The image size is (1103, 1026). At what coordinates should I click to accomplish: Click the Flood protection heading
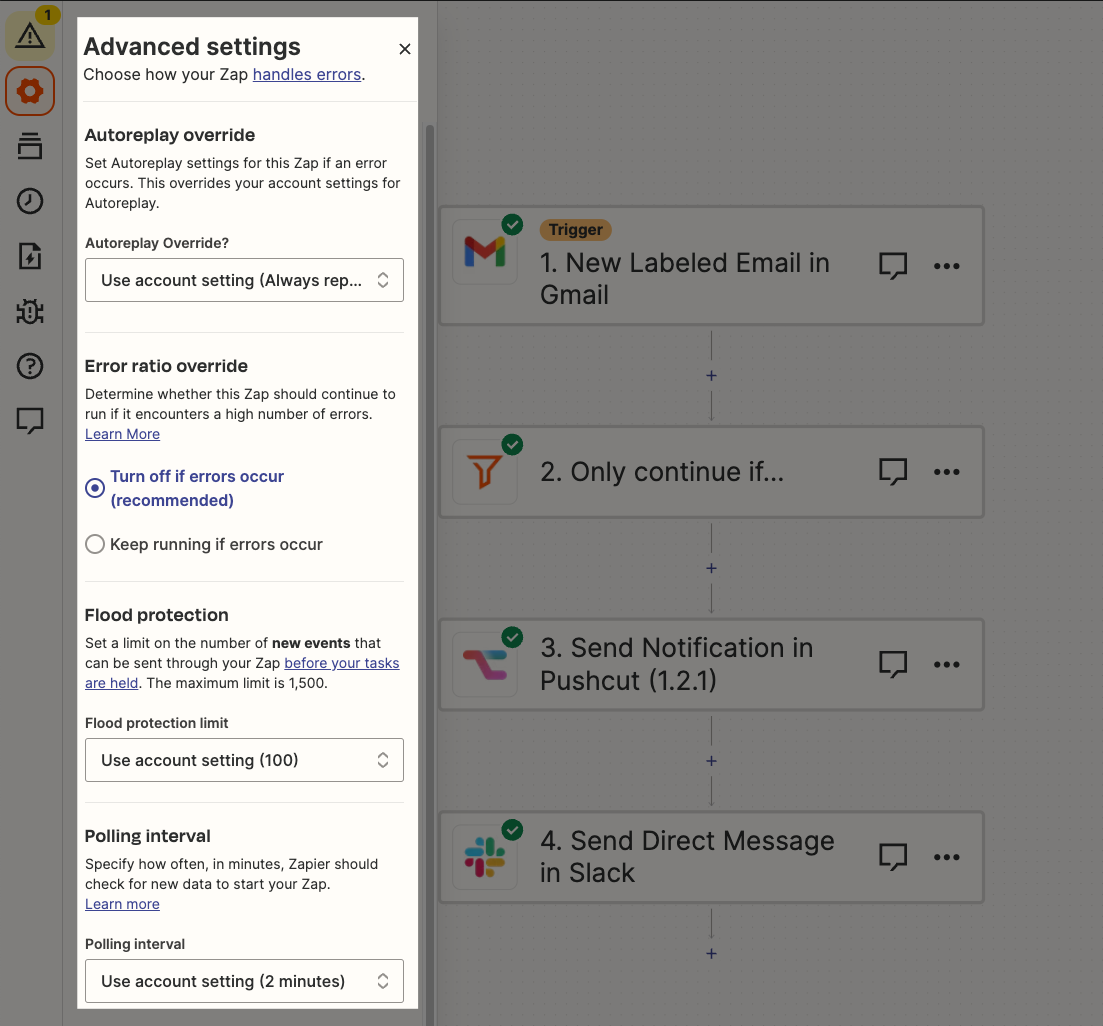pyautogui.click(x=156, y=615)
